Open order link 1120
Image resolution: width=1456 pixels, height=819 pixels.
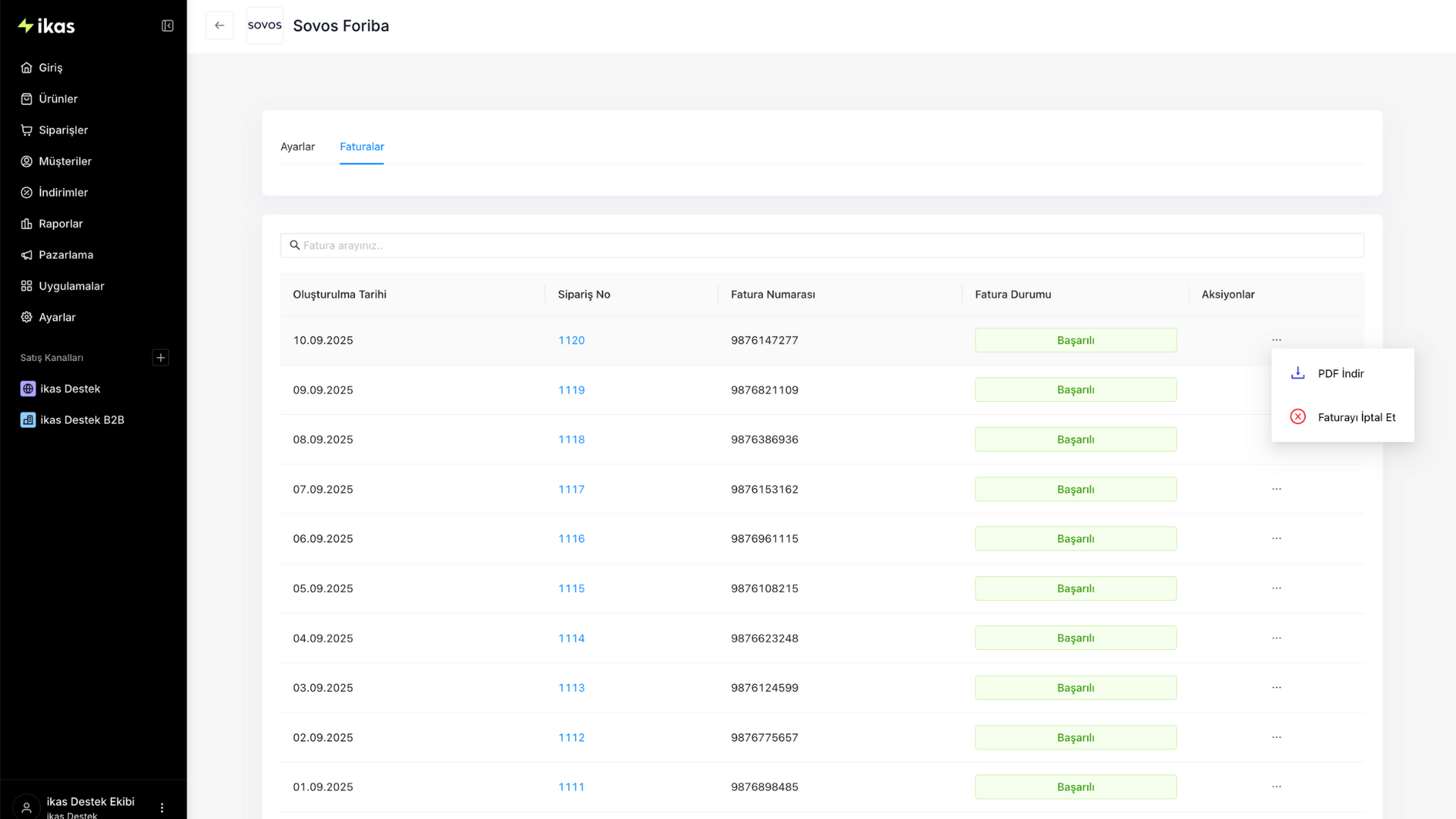coord(572,340)
